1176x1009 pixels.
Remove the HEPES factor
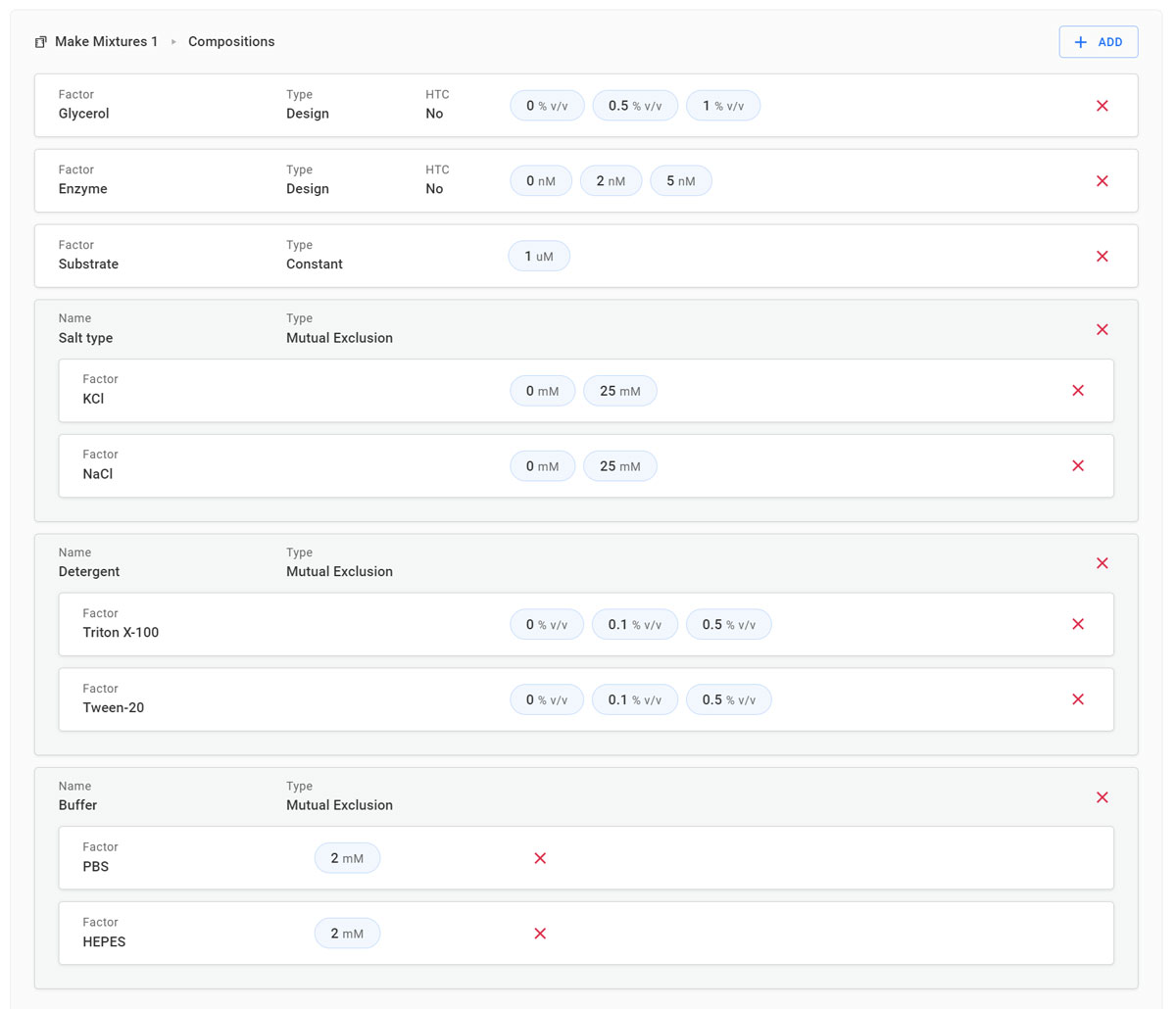click(540, 934)
